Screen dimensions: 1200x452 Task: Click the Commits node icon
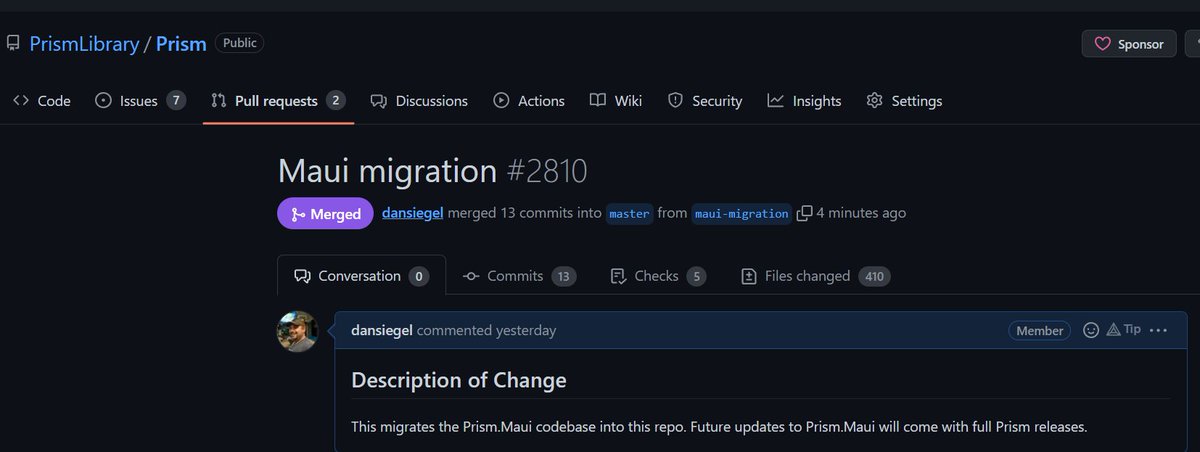pyautogui.click(x=471, y=276)
